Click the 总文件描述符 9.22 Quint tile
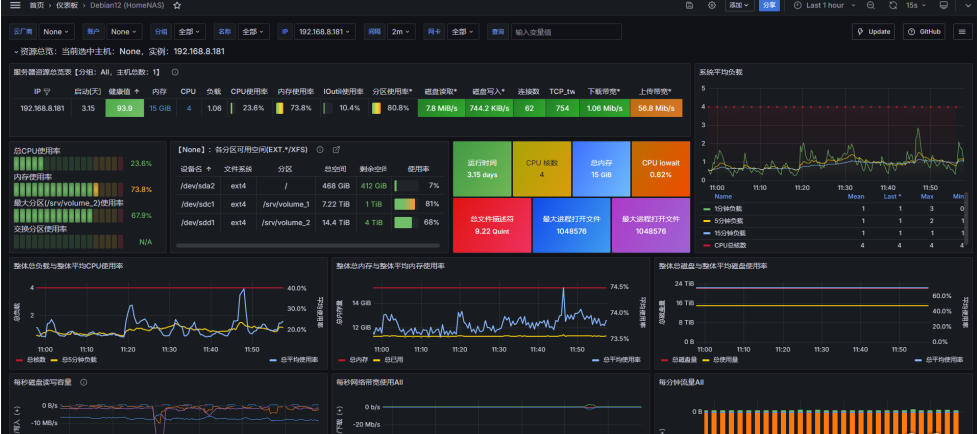The width and height of the screenshot is (977, 434). click(492, 225)
